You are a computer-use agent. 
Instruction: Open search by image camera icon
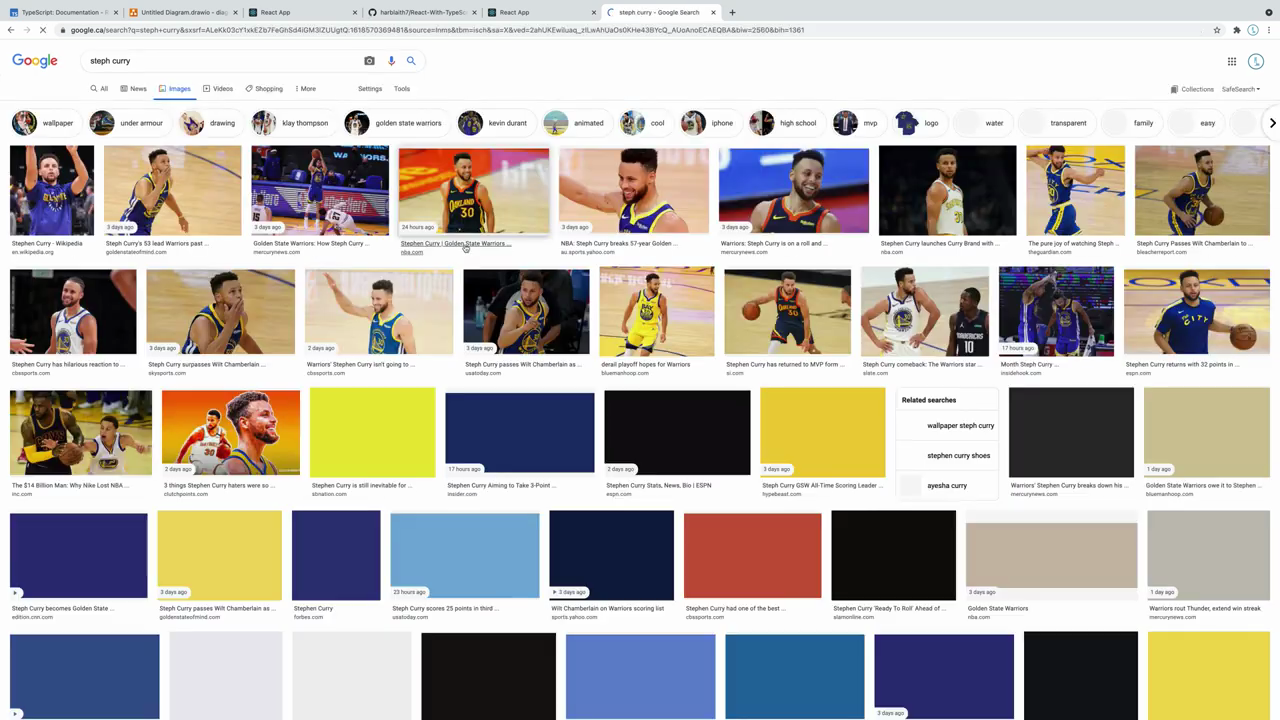point(369,61)
